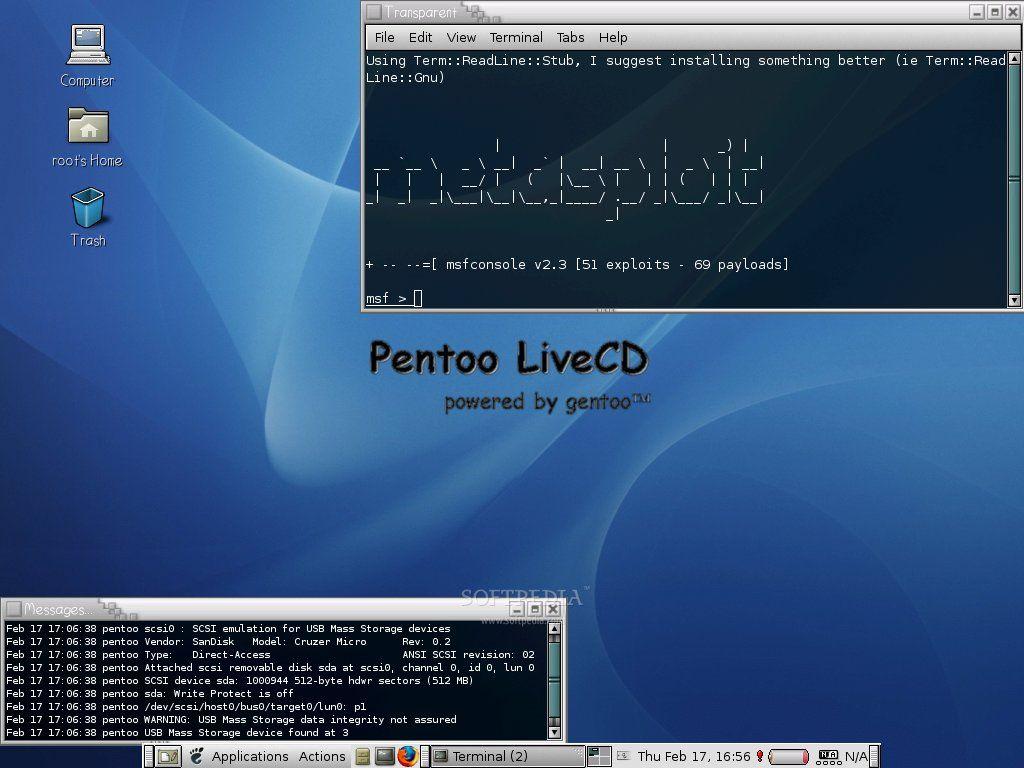The image size is (1024, 768).
Task: Launch Firefox from the panel
Action: point(408,756)
